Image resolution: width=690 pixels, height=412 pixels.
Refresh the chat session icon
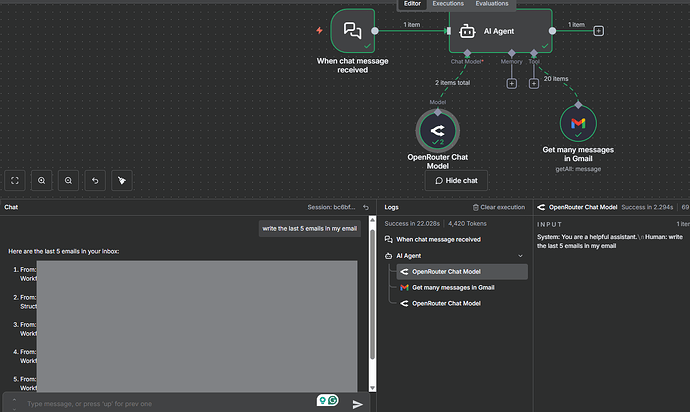coord(366,207)
